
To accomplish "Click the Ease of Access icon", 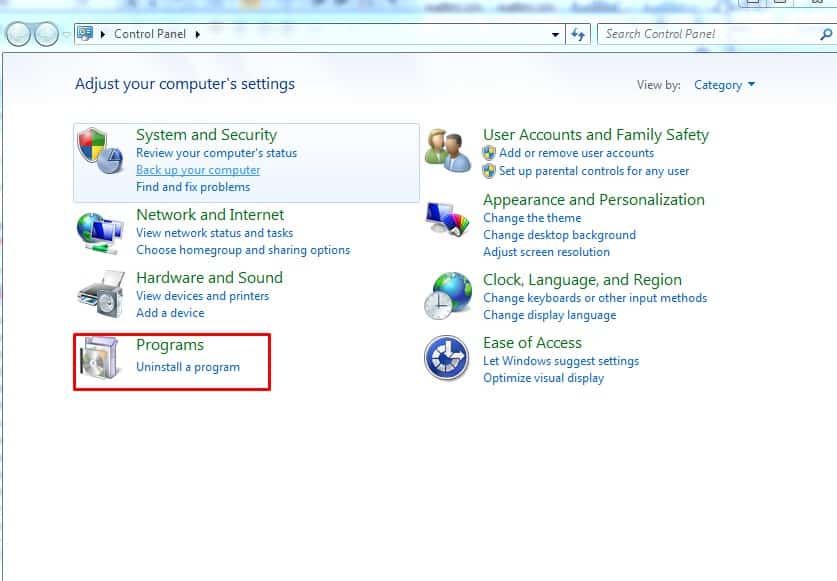I will [447, 357].
